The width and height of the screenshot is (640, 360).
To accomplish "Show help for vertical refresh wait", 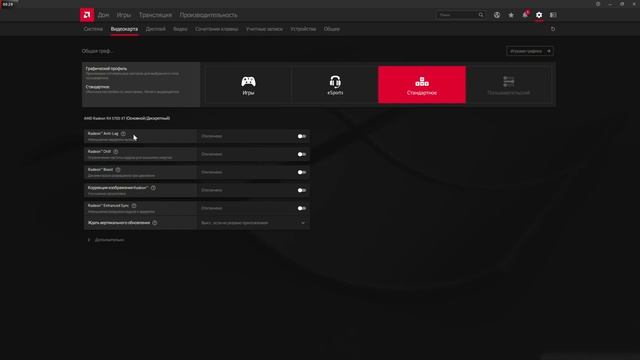I will coord(155,223).
